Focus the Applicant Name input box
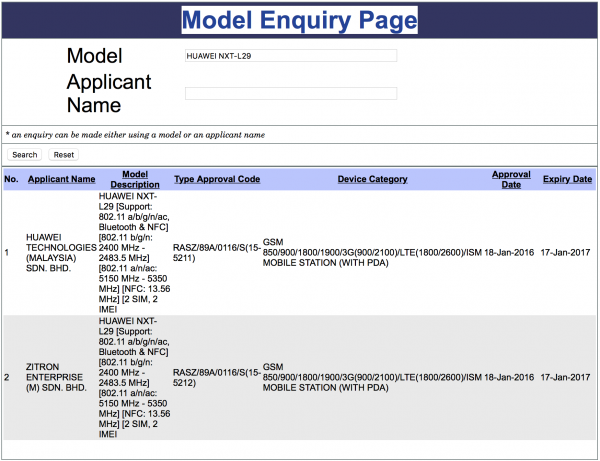600x461 pixels. point(290,93)
